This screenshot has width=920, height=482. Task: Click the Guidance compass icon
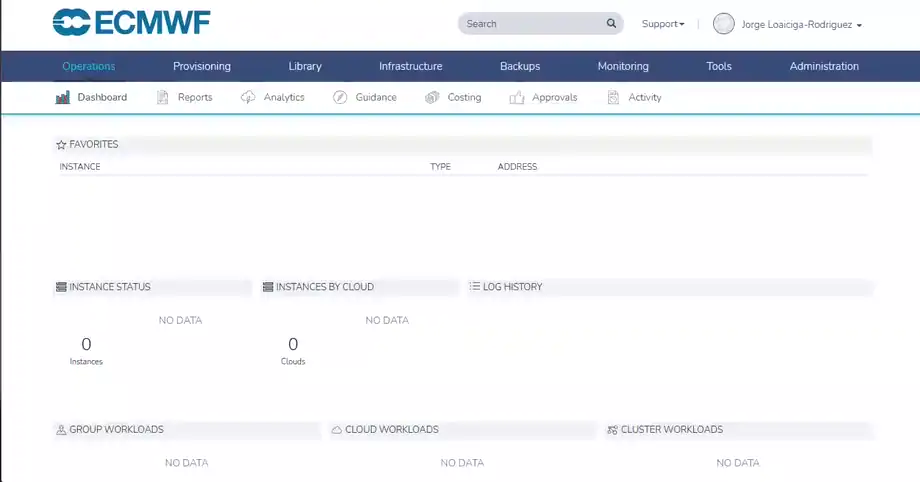(340, 97)
